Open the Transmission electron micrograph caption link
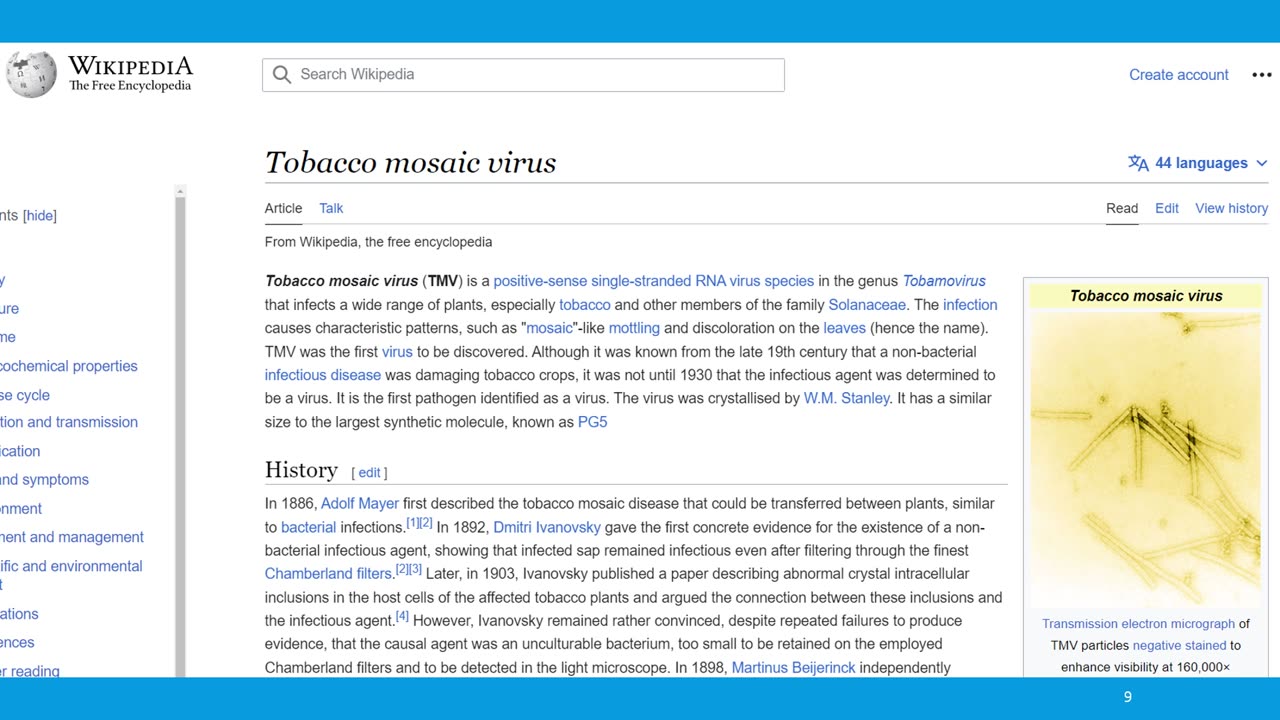 click(1138, 624)
